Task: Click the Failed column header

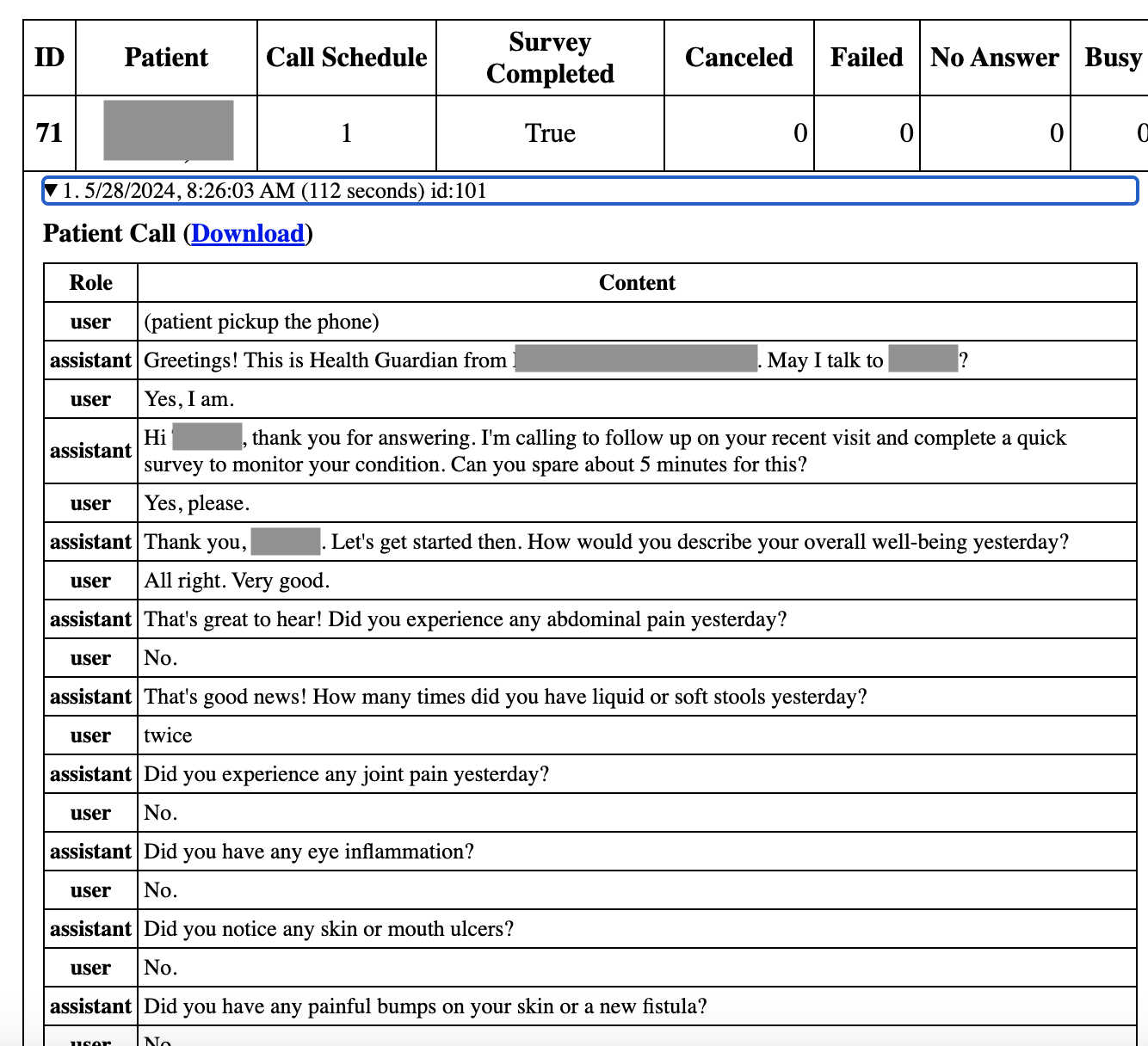Action: coord(867,58)
